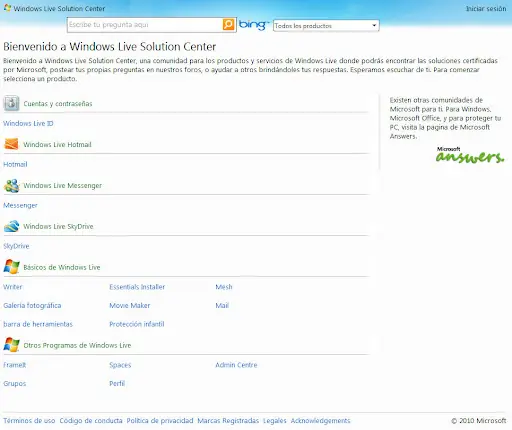The height and width of the screenshot is (430, 512).
Task: Focus the Escribe tu pregunta aquí search field
Action: [x=145, y=25]
